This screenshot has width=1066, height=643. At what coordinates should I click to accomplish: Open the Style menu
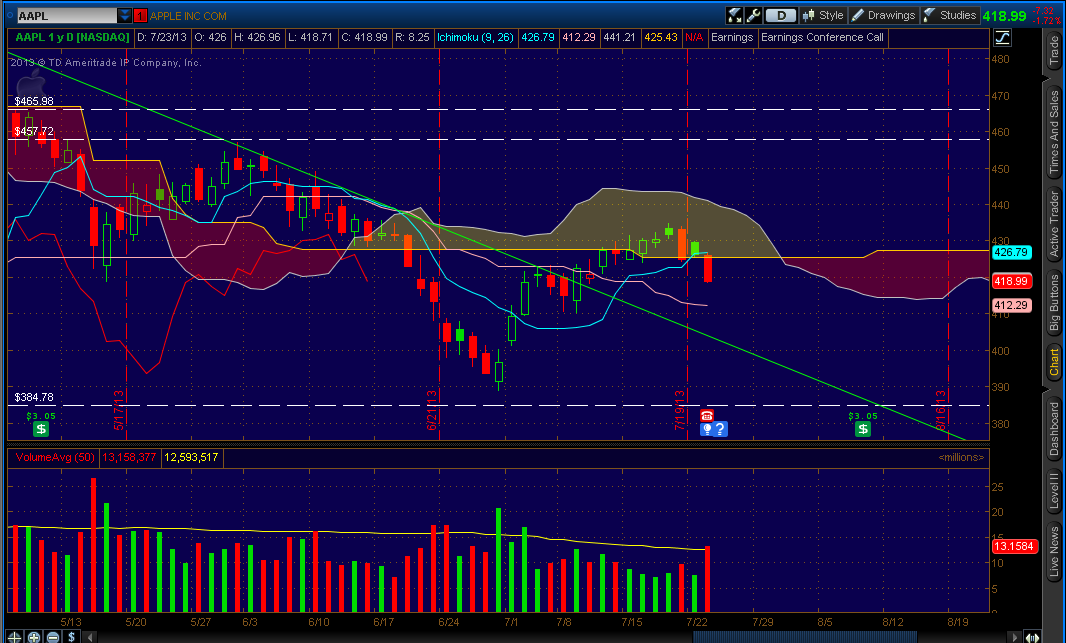point(823,16)
